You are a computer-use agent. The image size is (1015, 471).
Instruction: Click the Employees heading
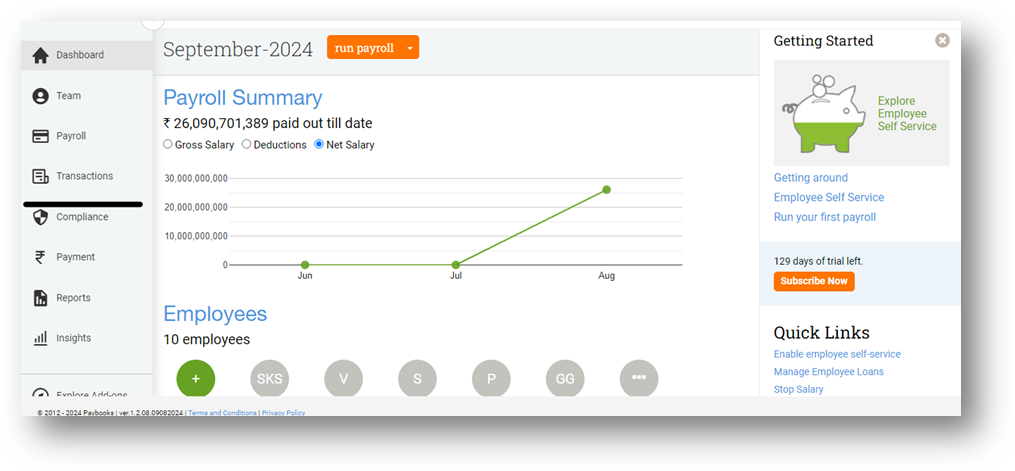[x=215, y=314]
